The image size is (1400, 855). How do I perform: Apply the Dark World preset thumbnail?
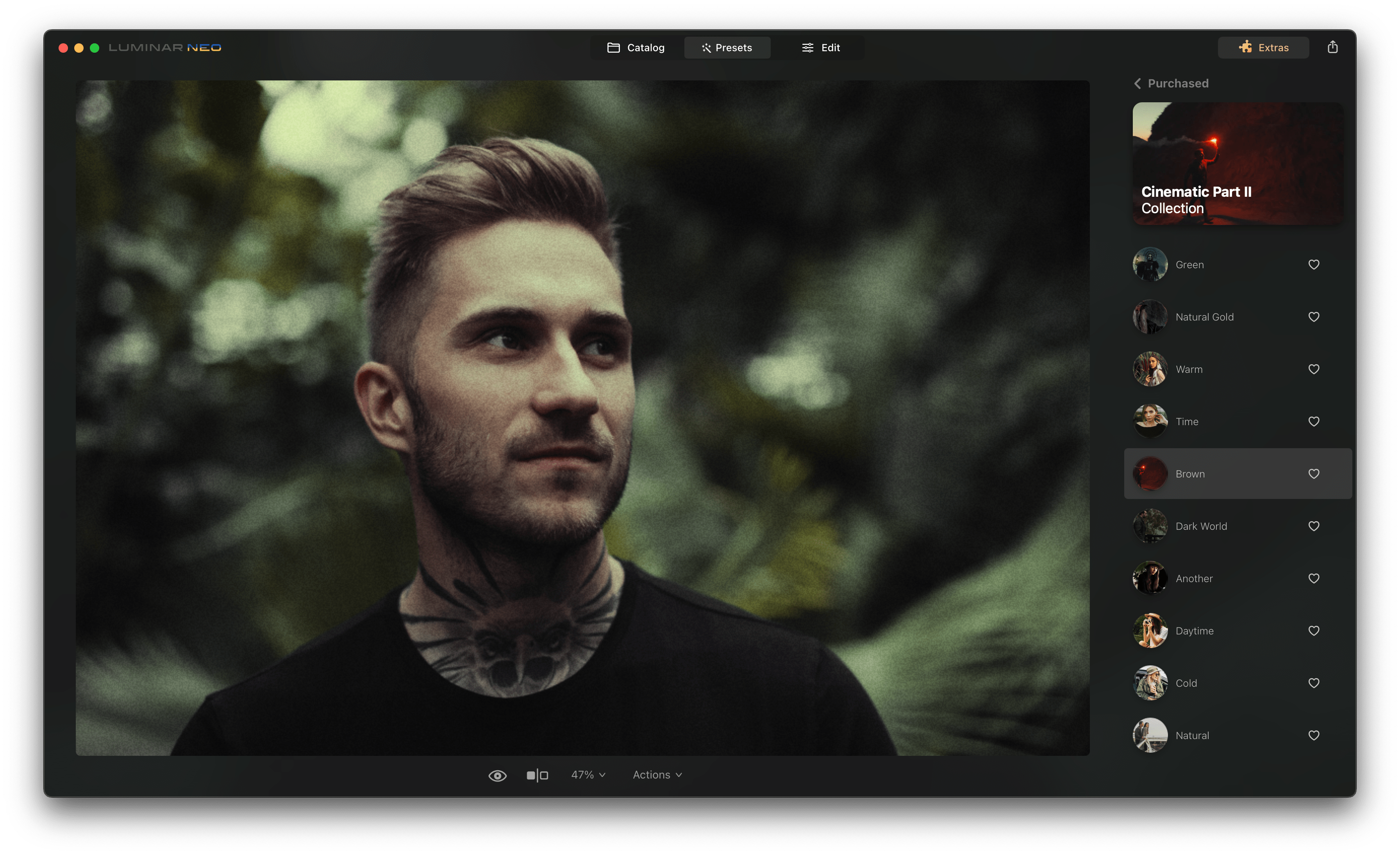click(x=1150, y=526)
